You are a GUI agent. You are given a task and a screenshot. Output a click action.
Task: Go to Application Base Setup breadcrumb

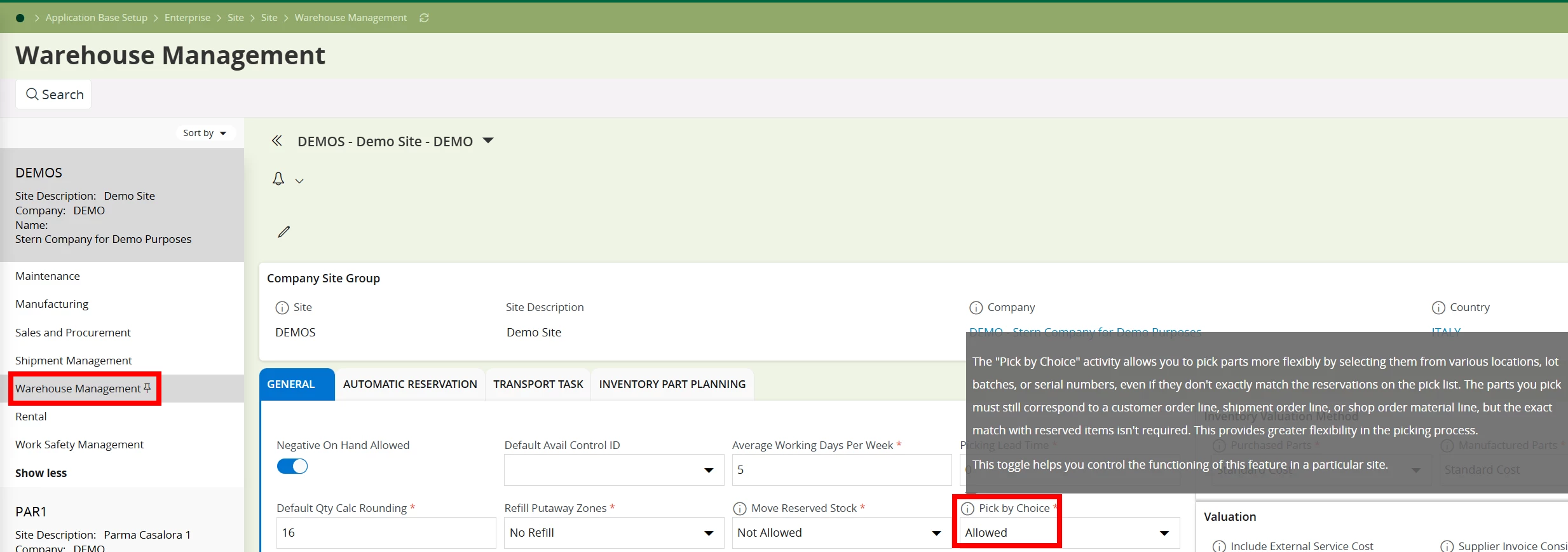point(97,18)
